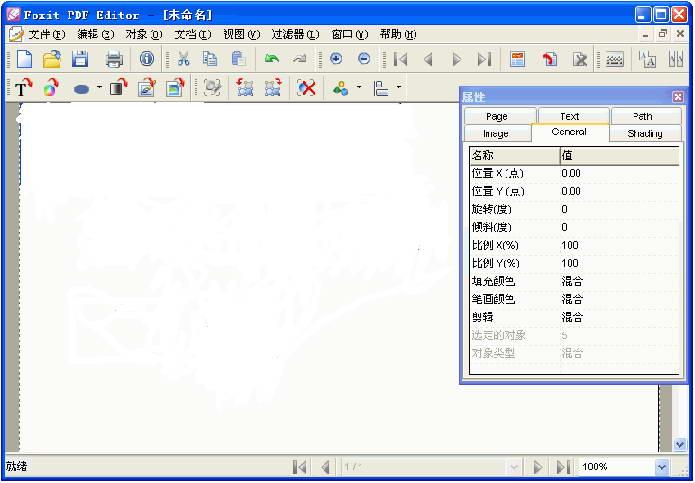This screenshot has height=483, width=695.
Task: Switch to the Text tab in properties panel
Action: (x=569, y=116)
